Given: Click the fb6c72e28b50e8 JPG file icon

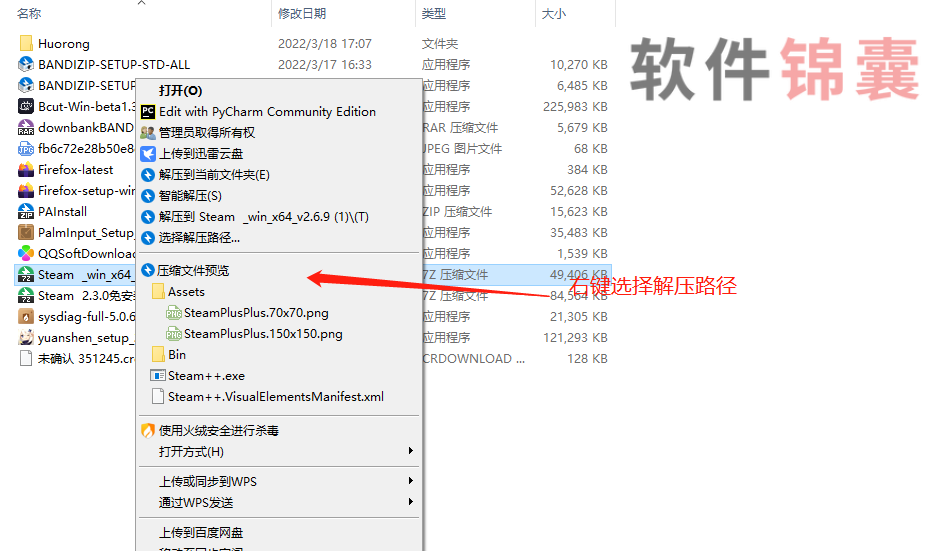Looking at the screenshot, I should [26, 148].
